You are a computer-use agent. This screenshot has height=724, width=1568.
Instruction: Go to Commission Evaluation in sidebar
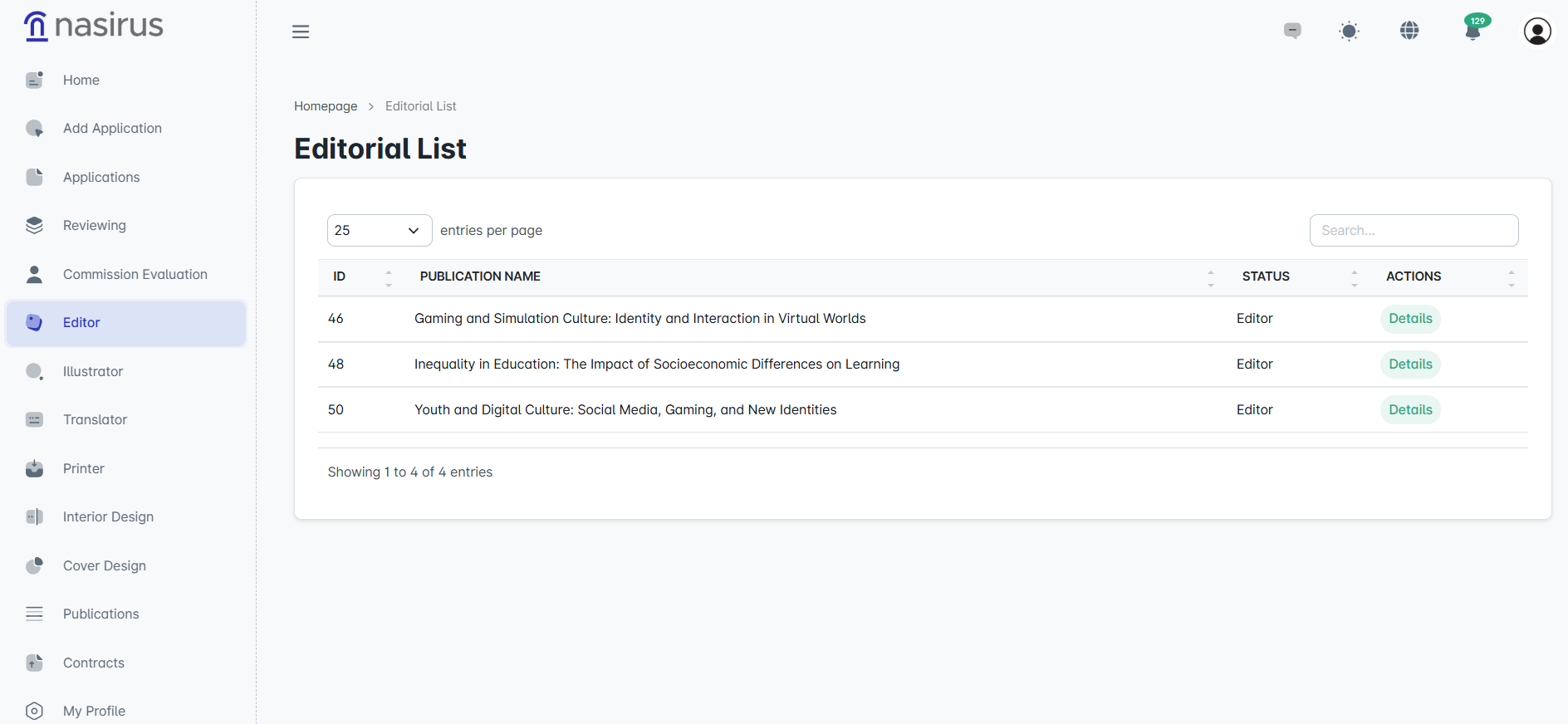point(135,274)
